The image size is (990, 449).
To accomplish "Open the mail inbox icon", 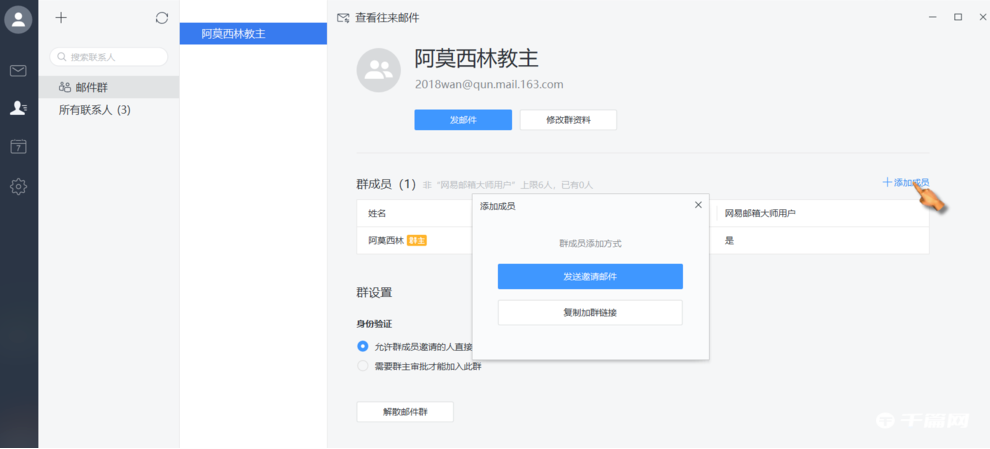I will [18, 71].
